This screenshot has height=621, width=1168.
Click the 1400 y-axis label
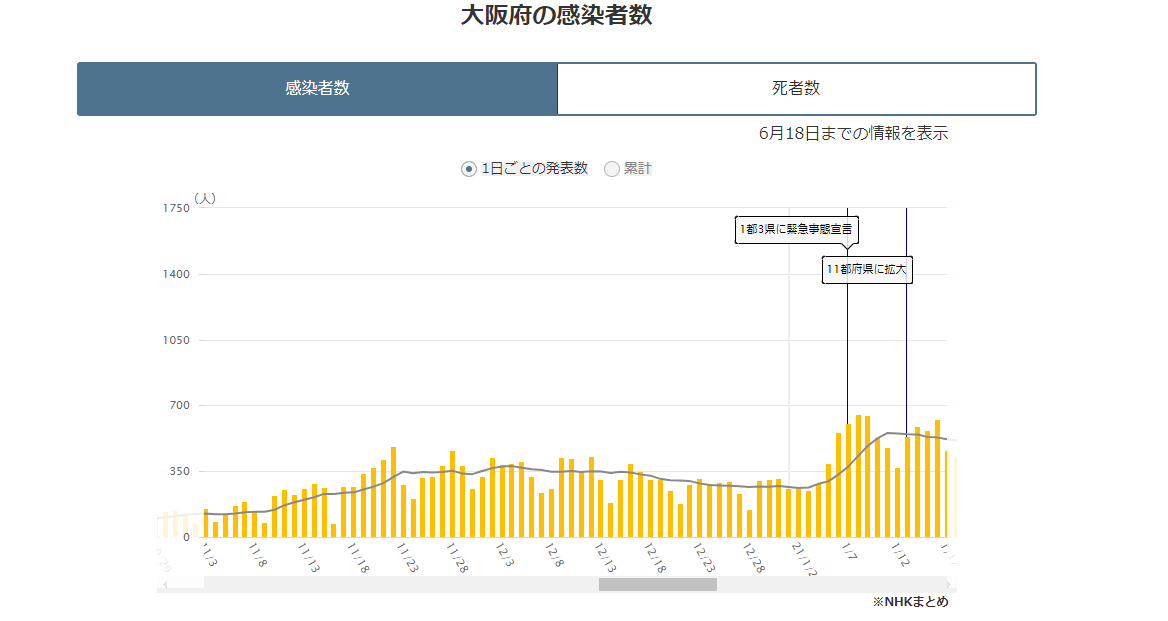tap(176, 274)
